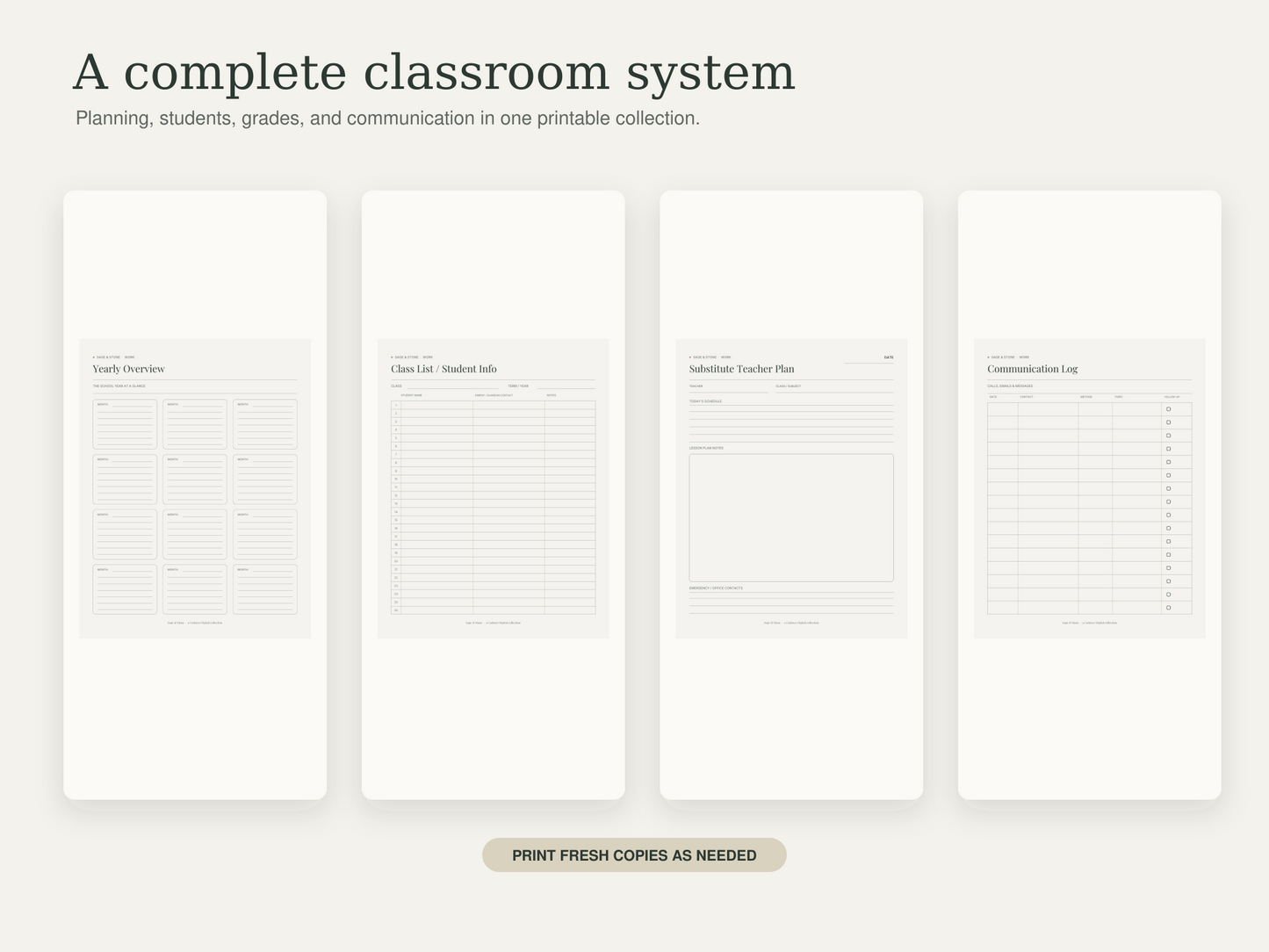Click the 'Calls, Emails & Messages' caption
1269x952 pixels.
click(1010, 386)
